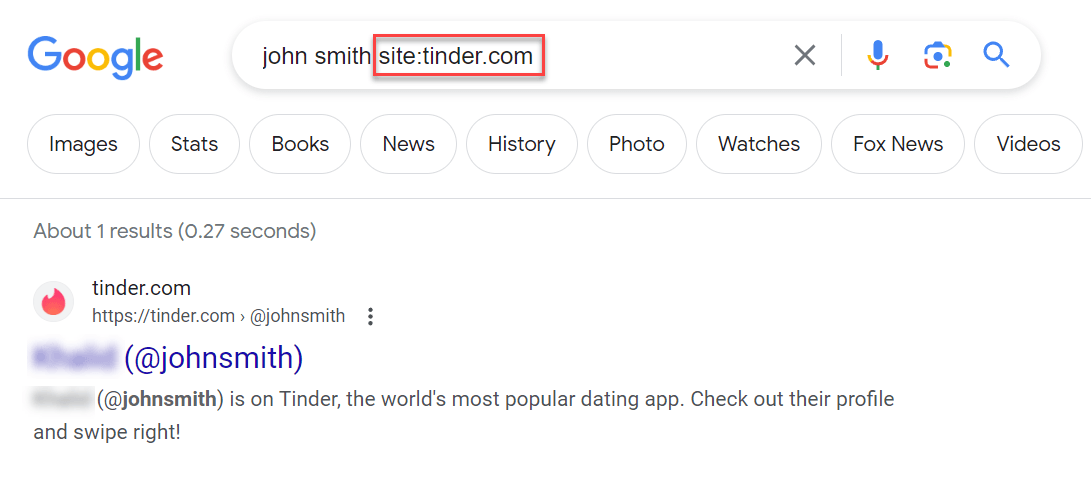Select the Images filter chip

pyautogui.click(x=83, y=144)
